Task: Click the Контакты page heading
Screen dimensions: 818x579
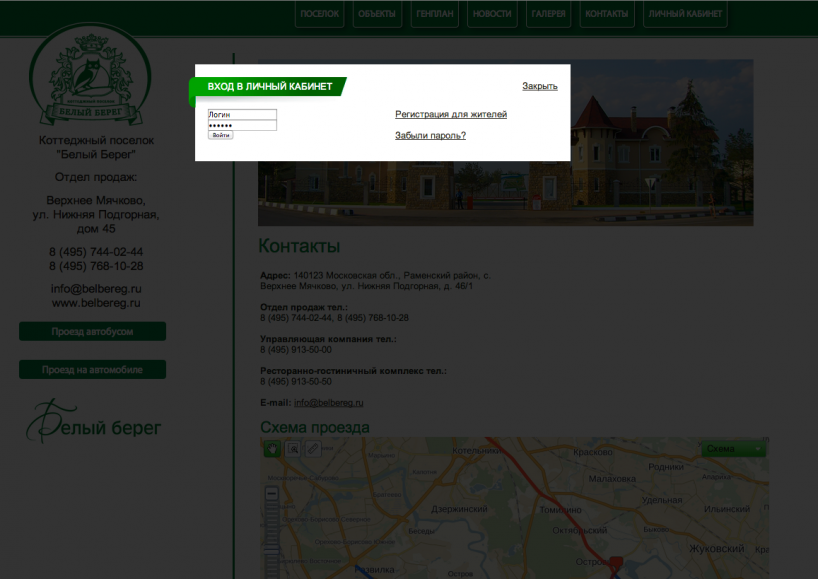Action: pos(299,246)
